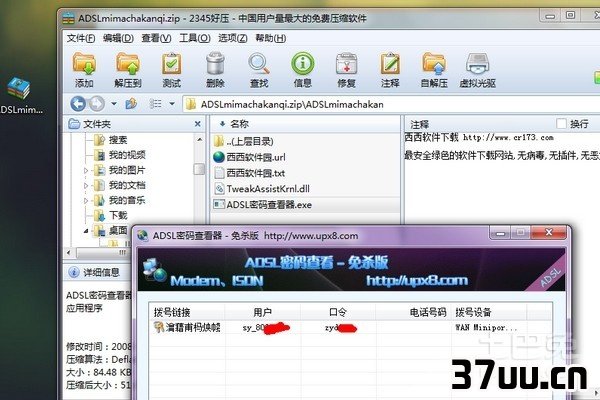The image size is (600, 400).
Task: Open the 工具(O) menu
Action: [195, 38]
